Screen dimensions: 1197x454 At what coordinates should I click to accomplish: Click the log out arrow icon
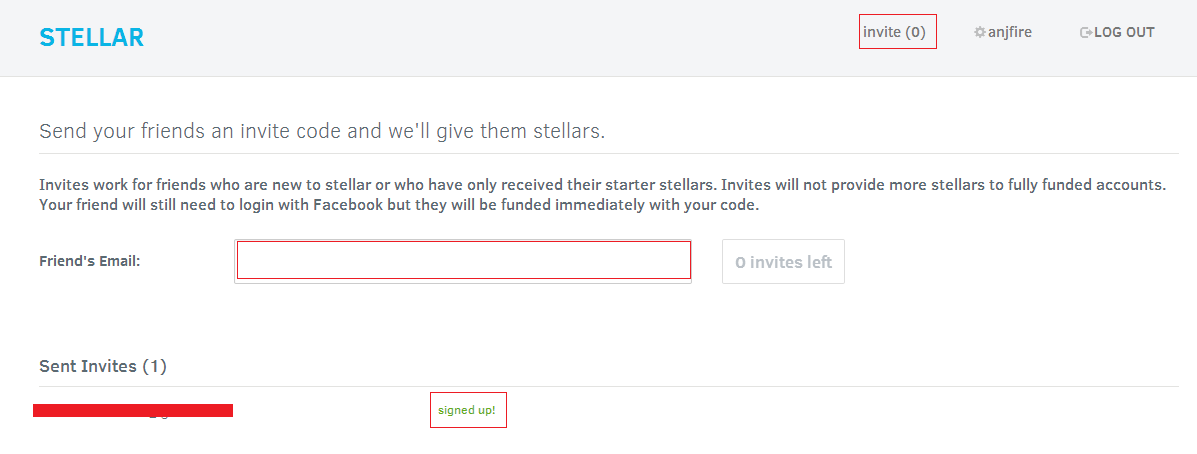point(1086,32)
